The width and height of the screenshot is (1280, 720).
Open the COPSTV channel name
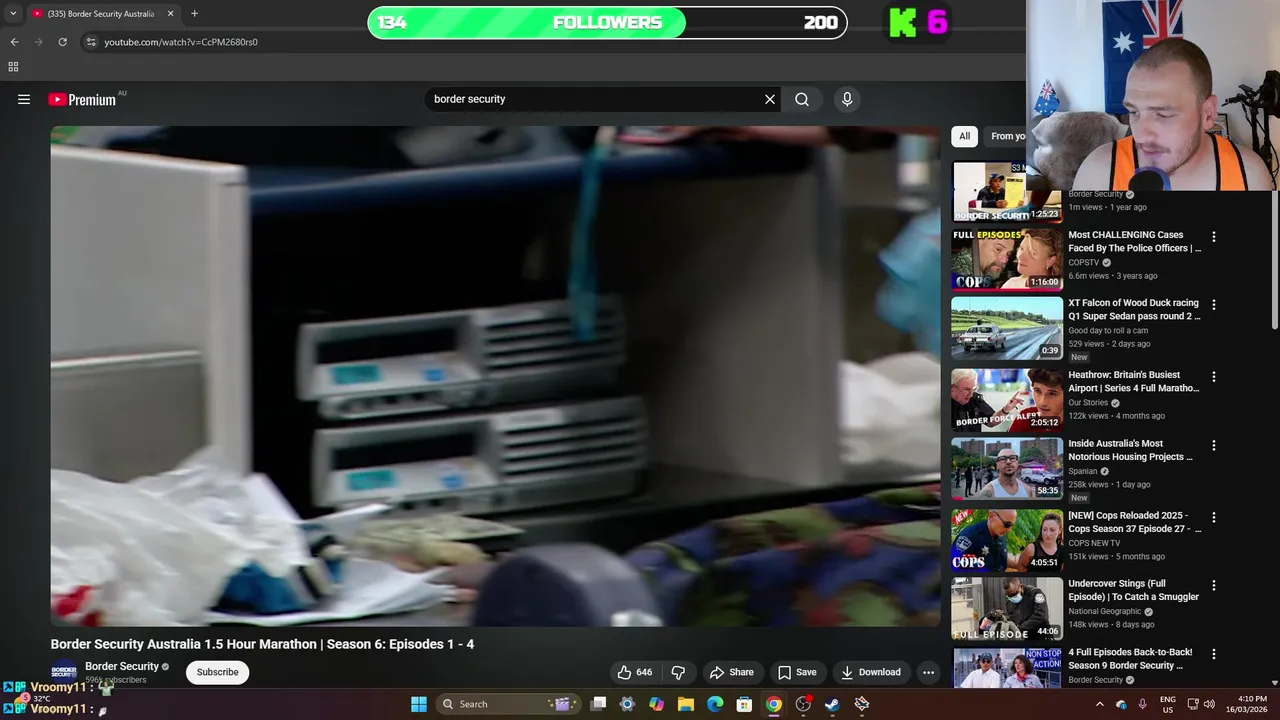click(x=1084, y=263)
